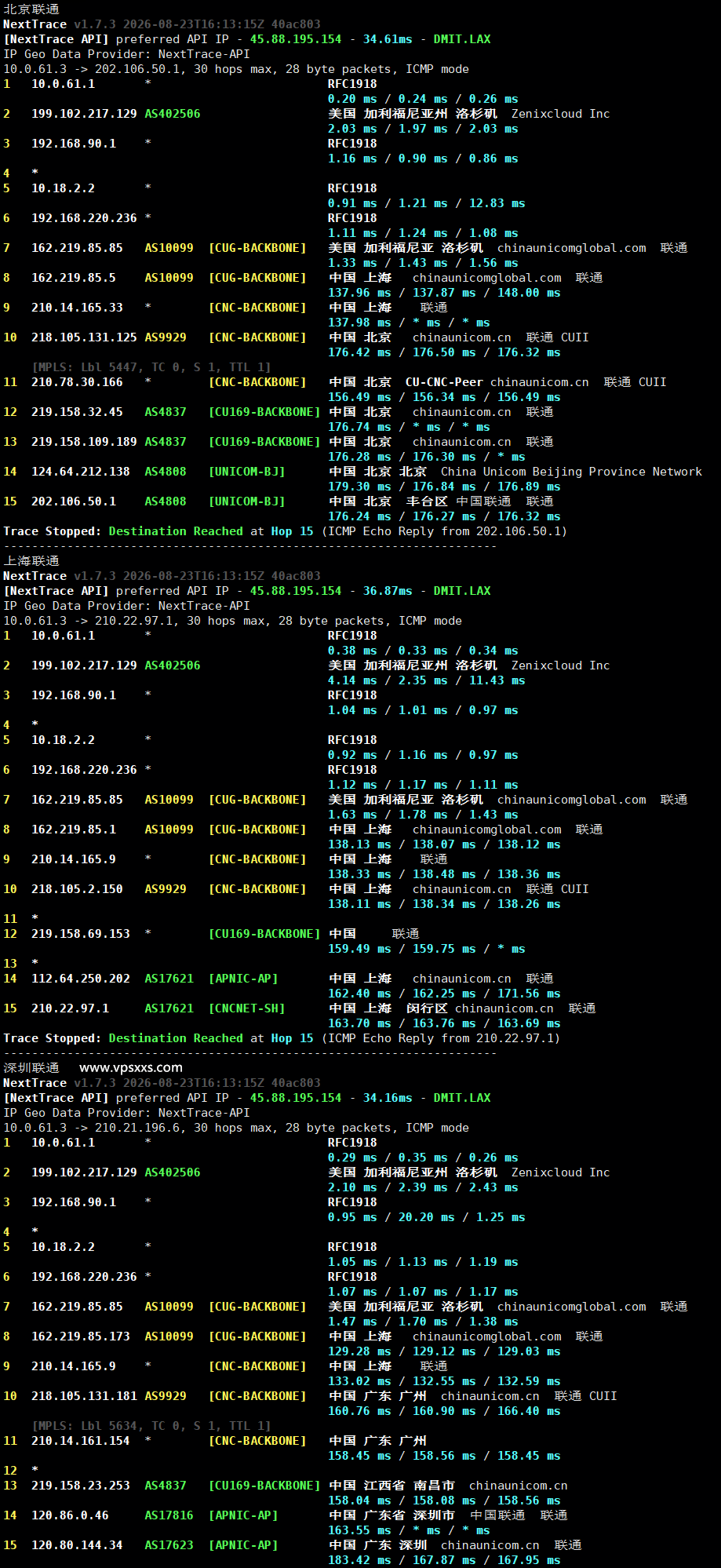This screenshot has height=1568, width=721.
Task: Select the 166.40 ms latency value
Action: (x=529, y=1411)
